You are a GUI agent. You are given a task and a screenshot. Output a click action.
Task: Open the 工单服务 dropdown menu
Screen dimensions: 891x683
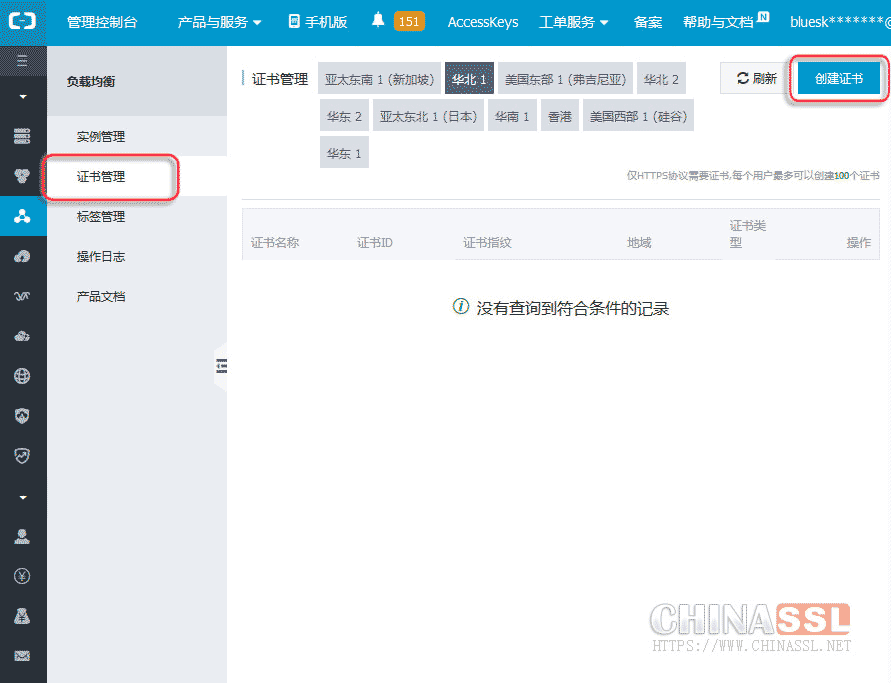tap(573, 21)
